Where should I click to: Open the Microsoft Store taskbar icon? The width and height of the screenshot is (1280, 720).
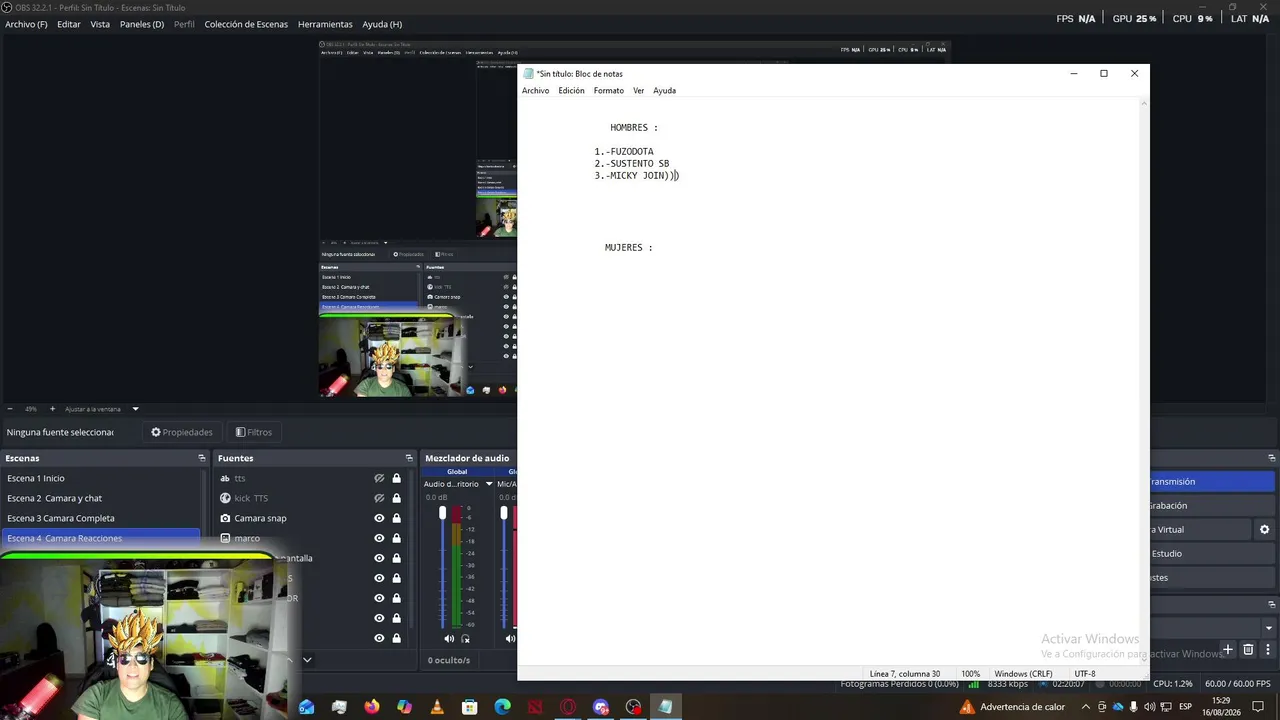pos(469,707)
